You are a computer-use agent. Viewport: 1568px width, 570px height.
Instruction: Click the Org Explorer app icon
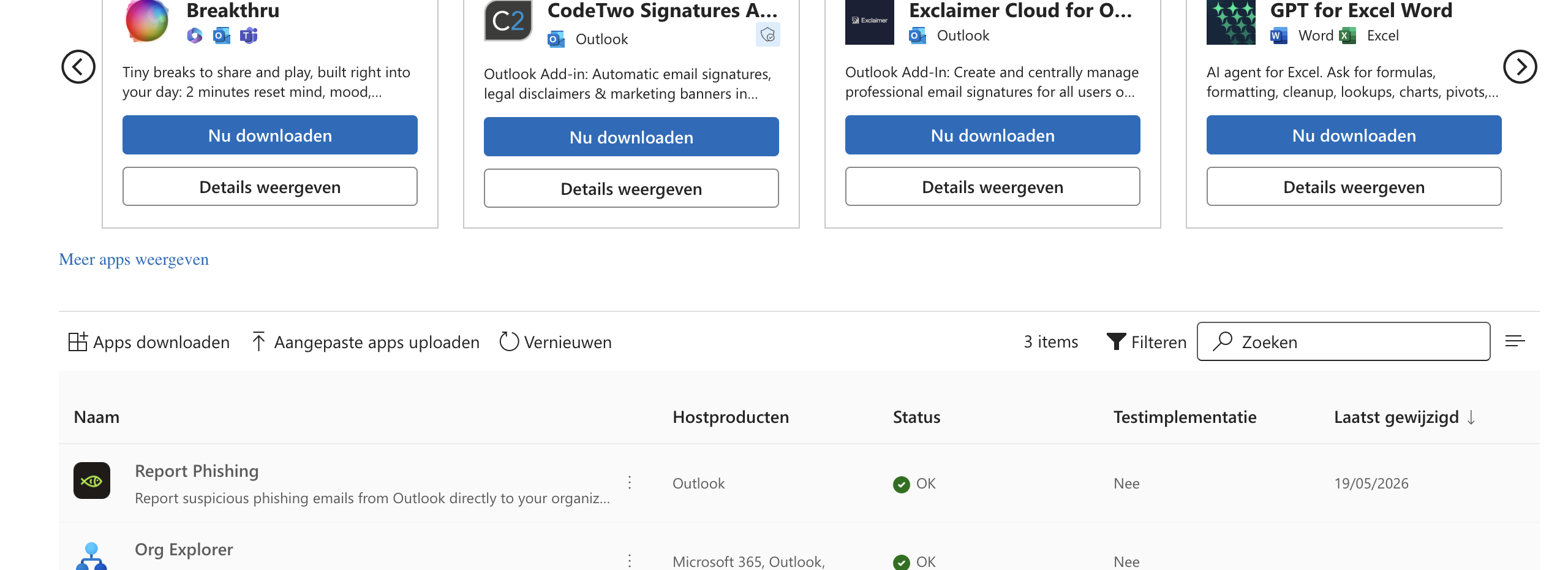coord(92,556)
